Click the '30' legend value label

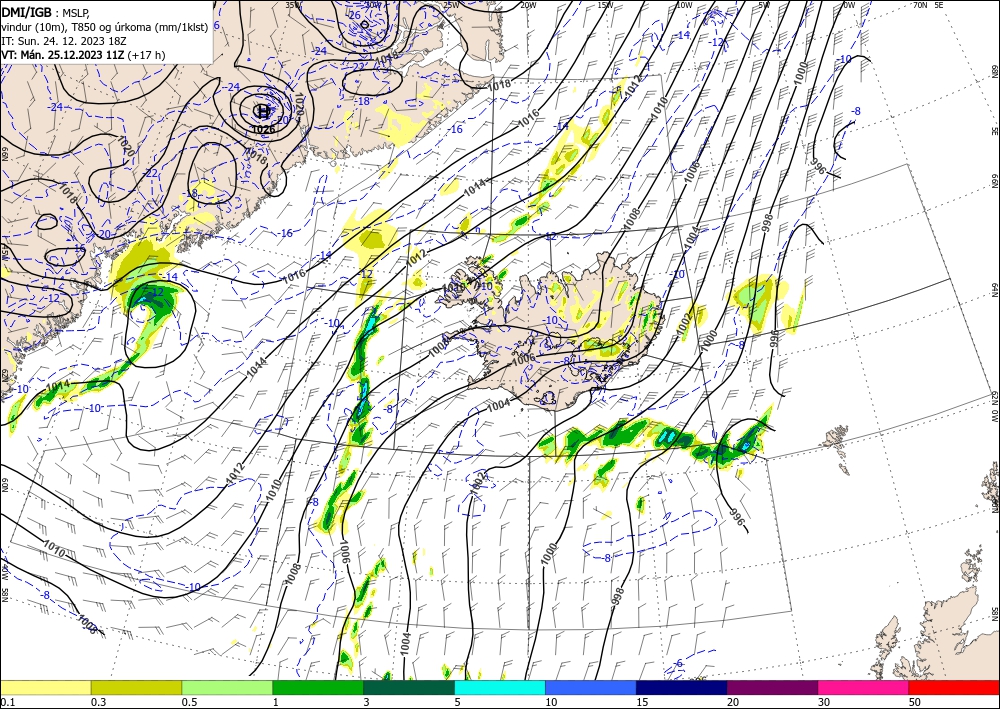coord(824,702)
